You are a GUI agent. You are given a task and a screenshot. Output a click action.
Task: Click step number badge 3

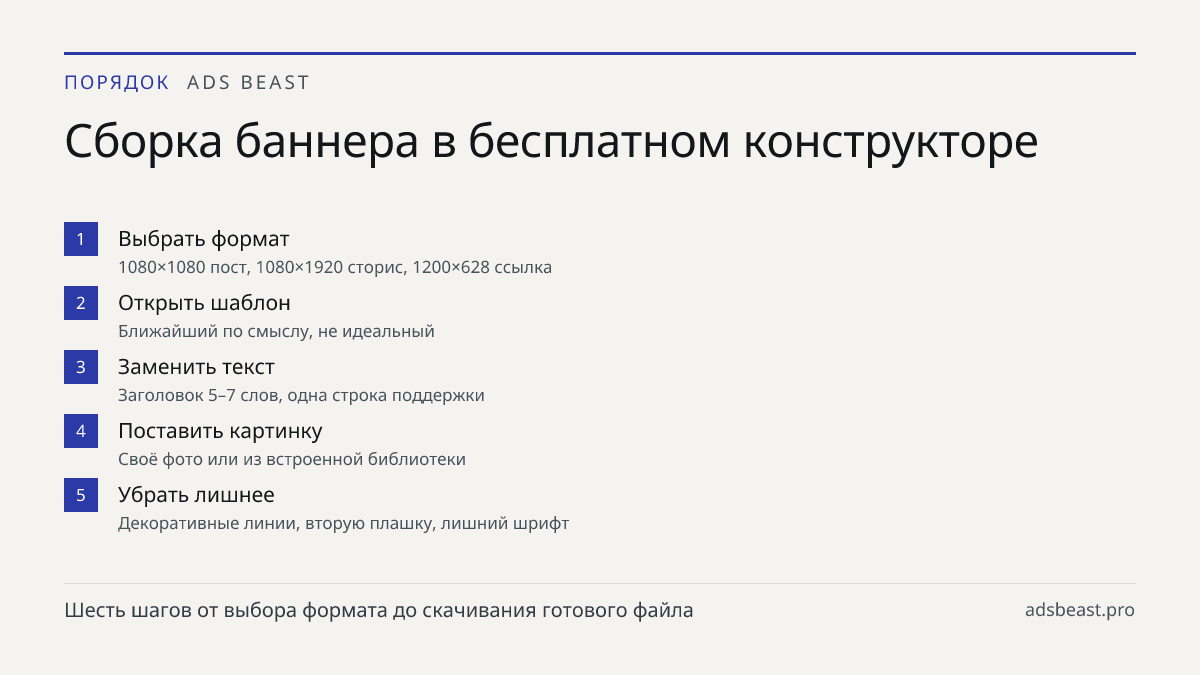(x=81, y=367)
